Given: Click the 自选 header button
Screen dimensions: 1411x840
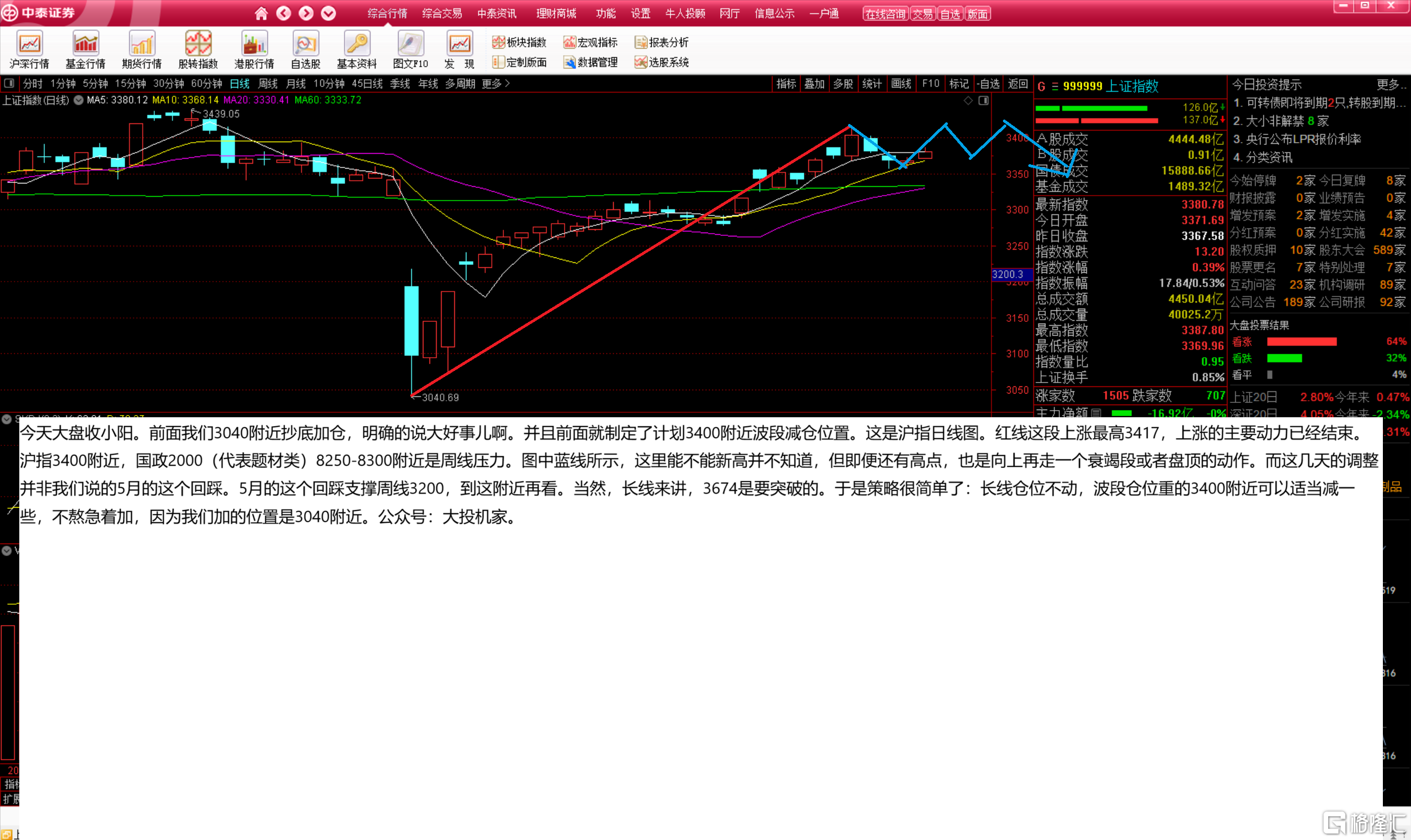Looking at the screenshot, I should point(950,14).
